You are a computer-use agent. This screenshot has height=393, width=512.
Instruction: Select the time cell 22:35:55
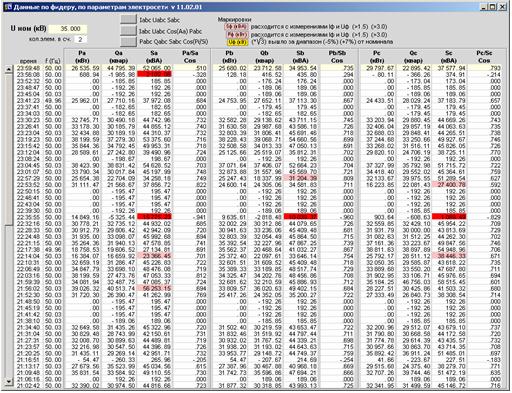(x=28, y=217)
